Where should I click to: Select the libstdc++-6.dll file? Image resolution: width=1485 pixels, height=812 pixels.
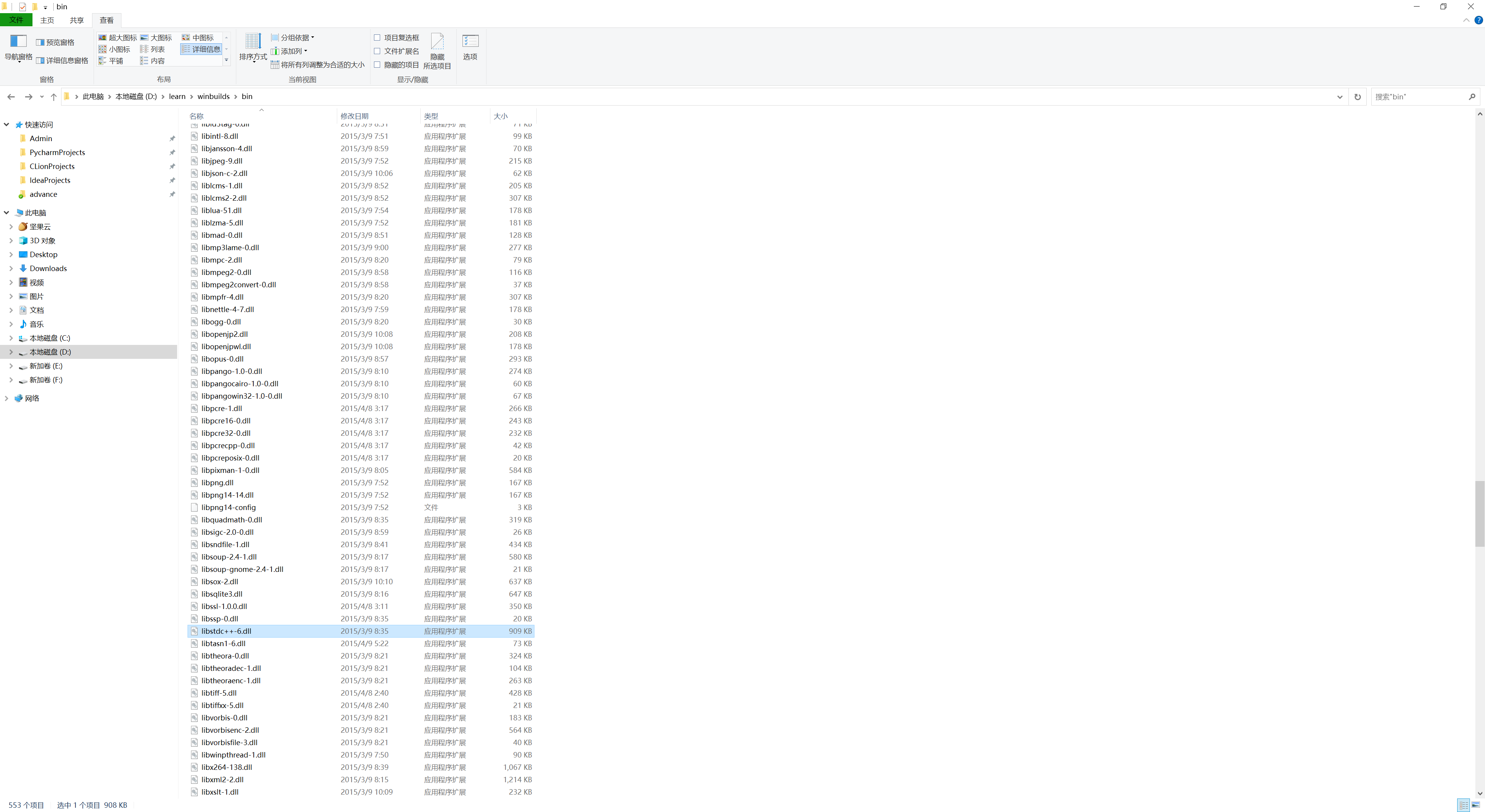click(x=361, y=631)
